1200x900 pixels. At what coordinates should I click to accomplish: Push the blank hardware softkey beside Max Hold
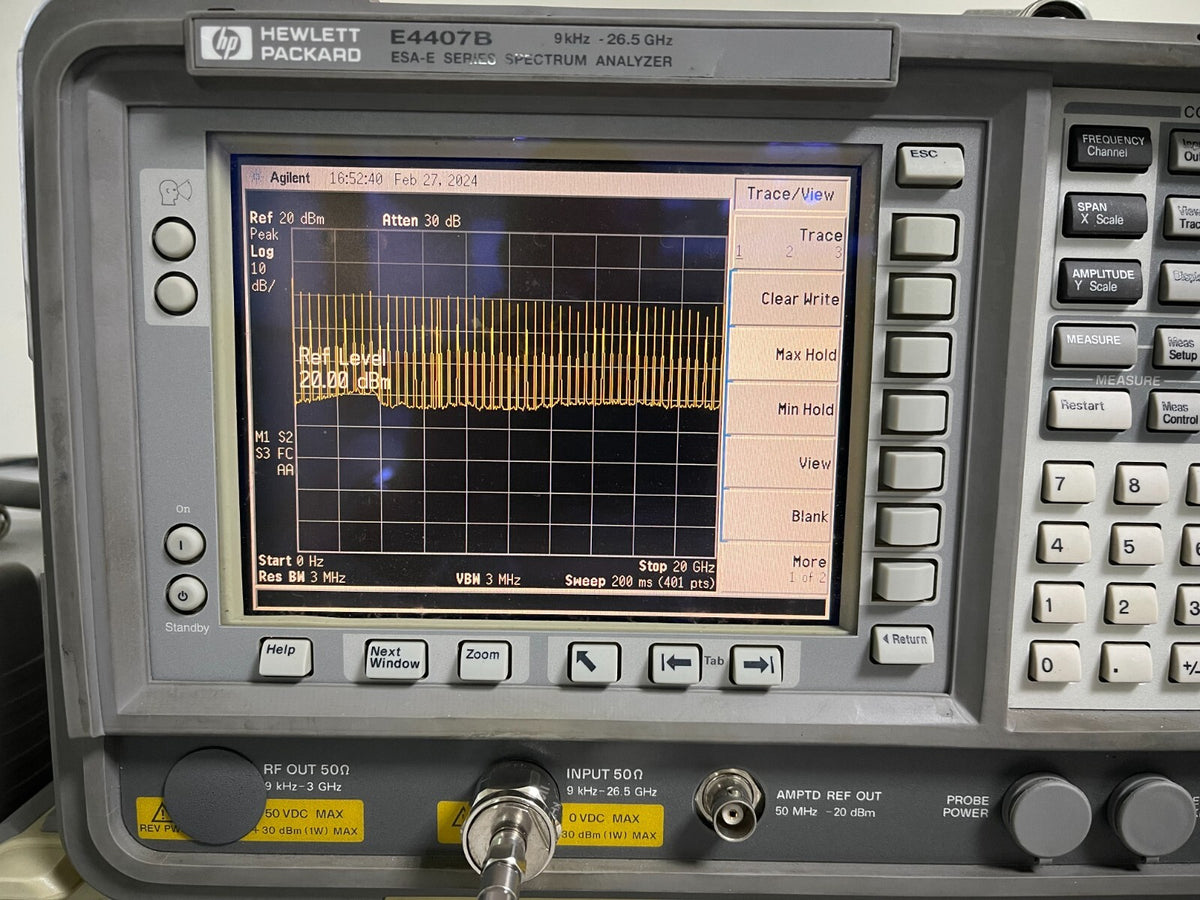(918, 354)
